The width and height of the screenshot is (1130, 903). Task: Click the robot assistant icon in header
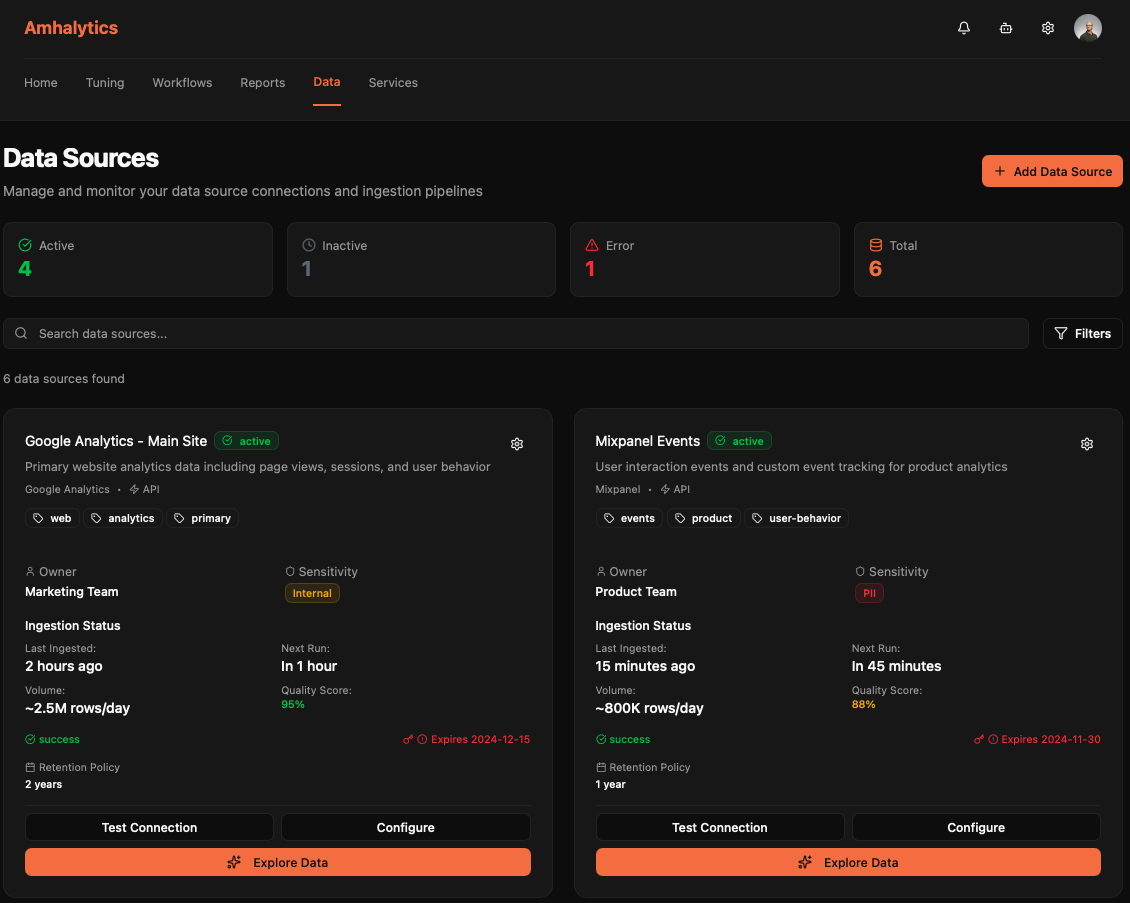coord(1006,28)
